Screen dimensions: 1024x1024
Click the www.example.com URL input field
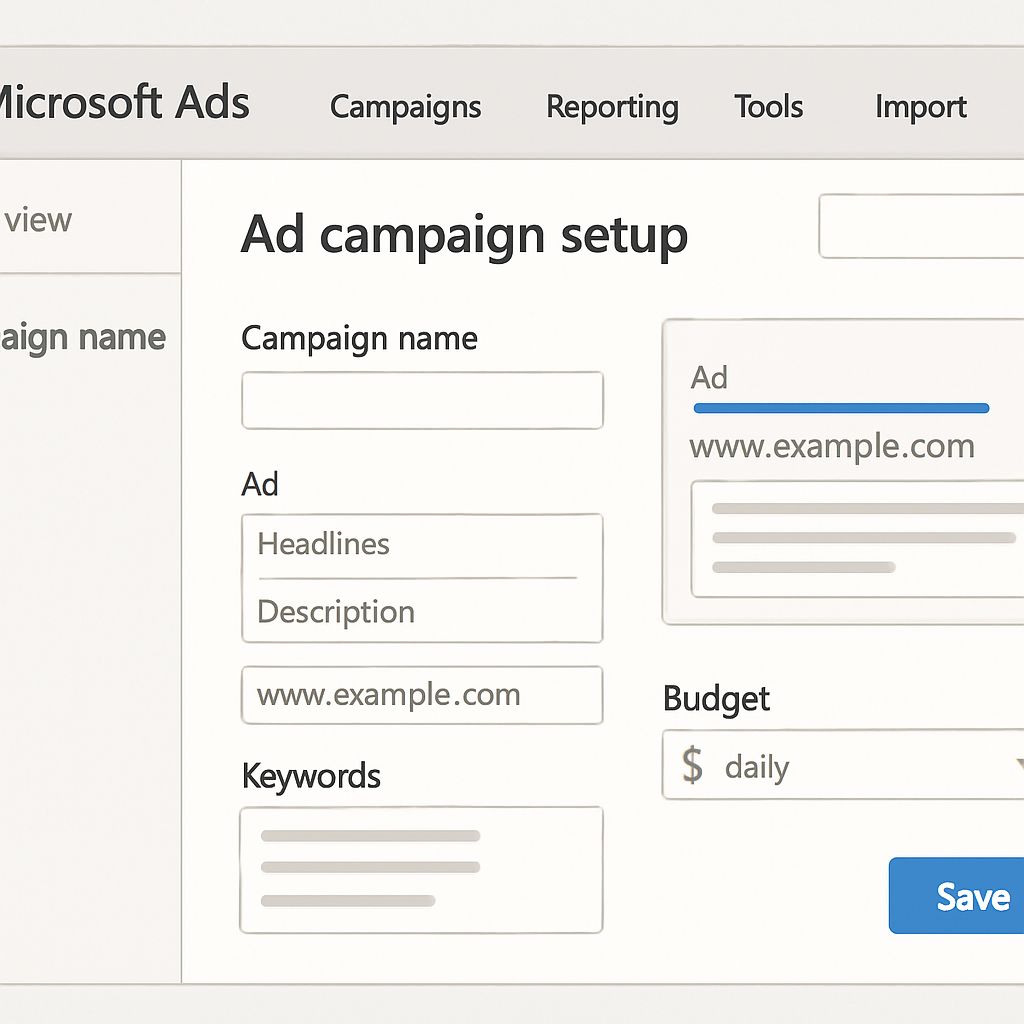coord(422,695)
